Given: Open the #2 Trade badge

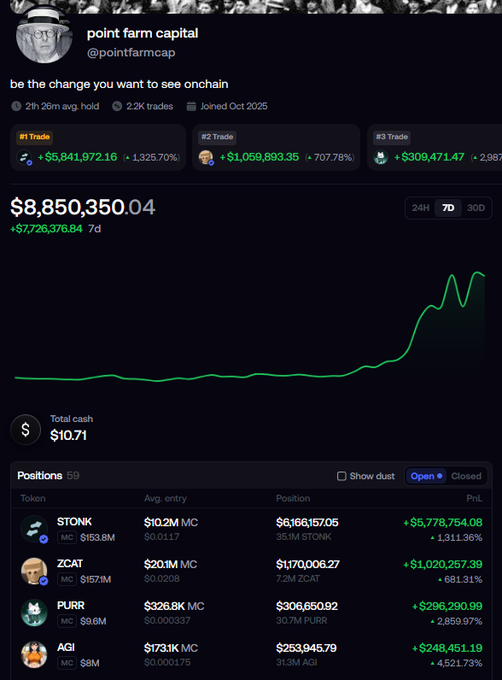Looking at the screenshot, I should [217, 137].
